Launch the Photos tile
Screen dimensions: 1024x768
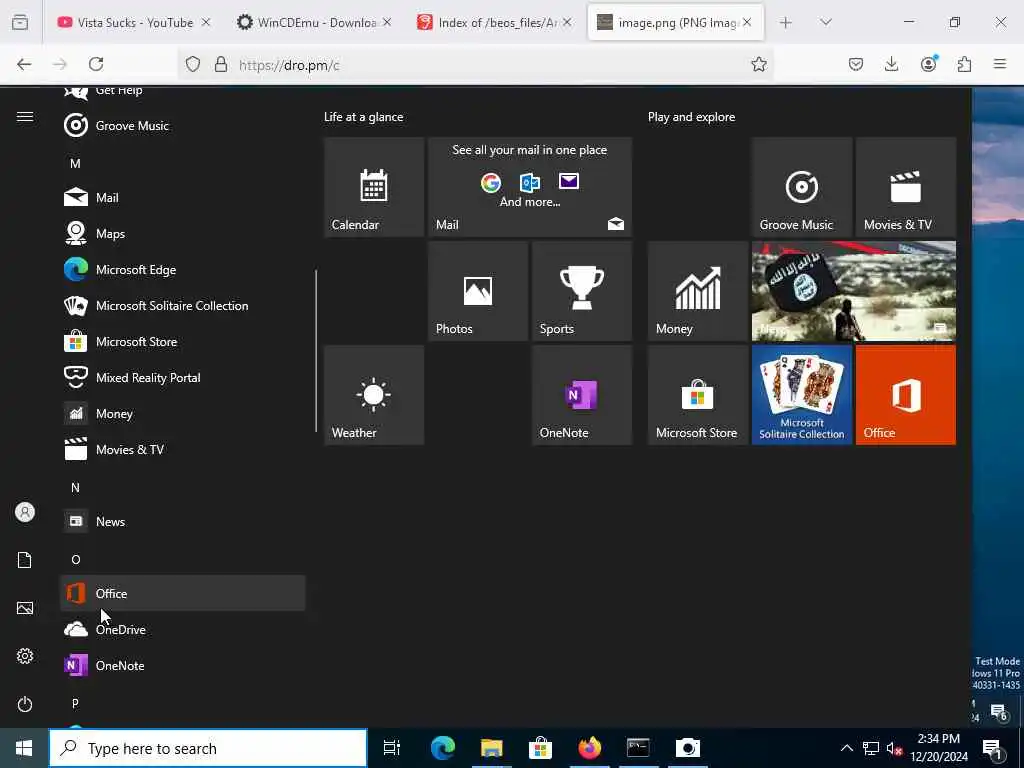click(477, 291)
